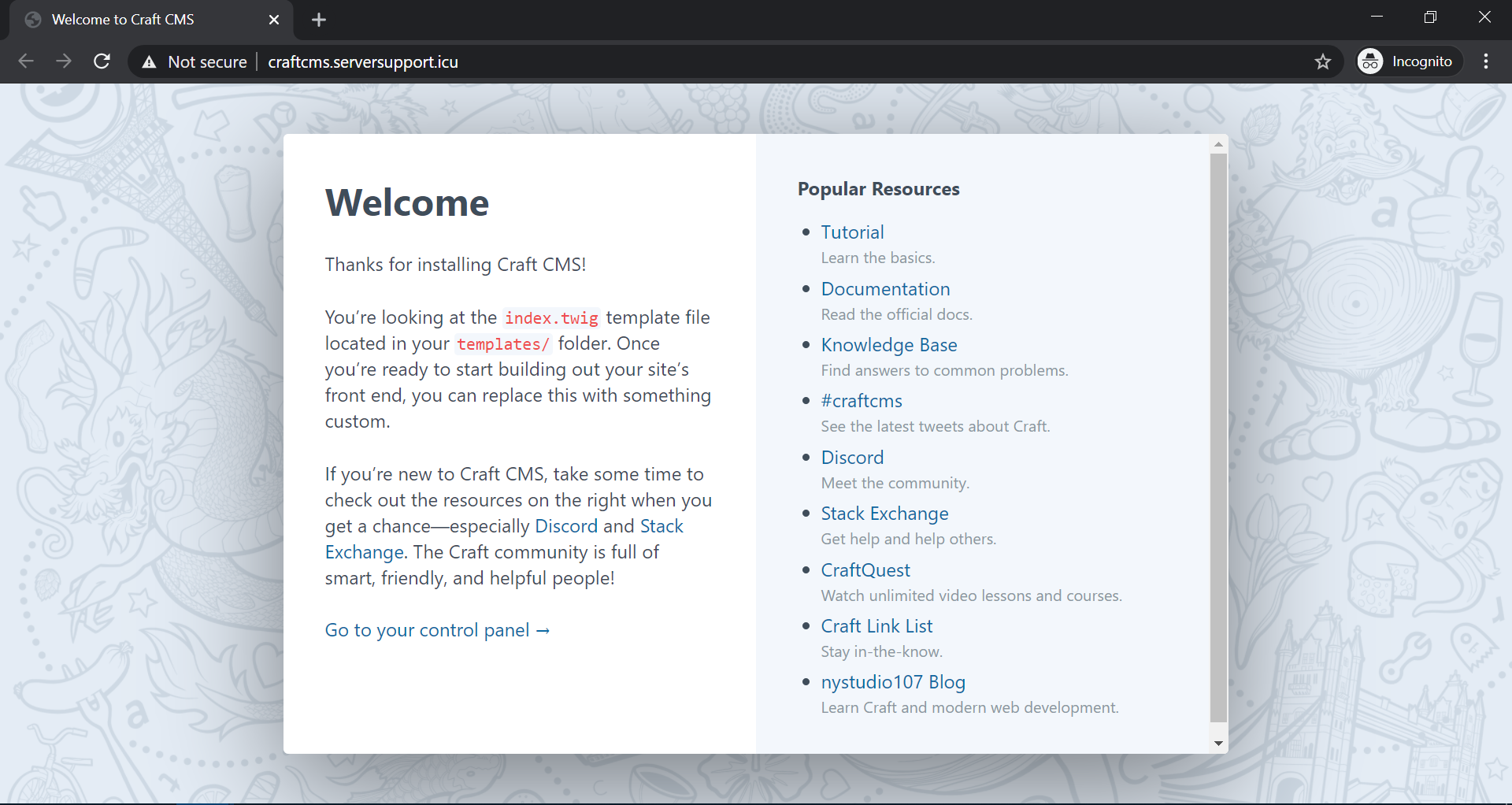The image size is (1512, 805).
Task: Bookmark this page with star icon
Action: [1322, 61]
